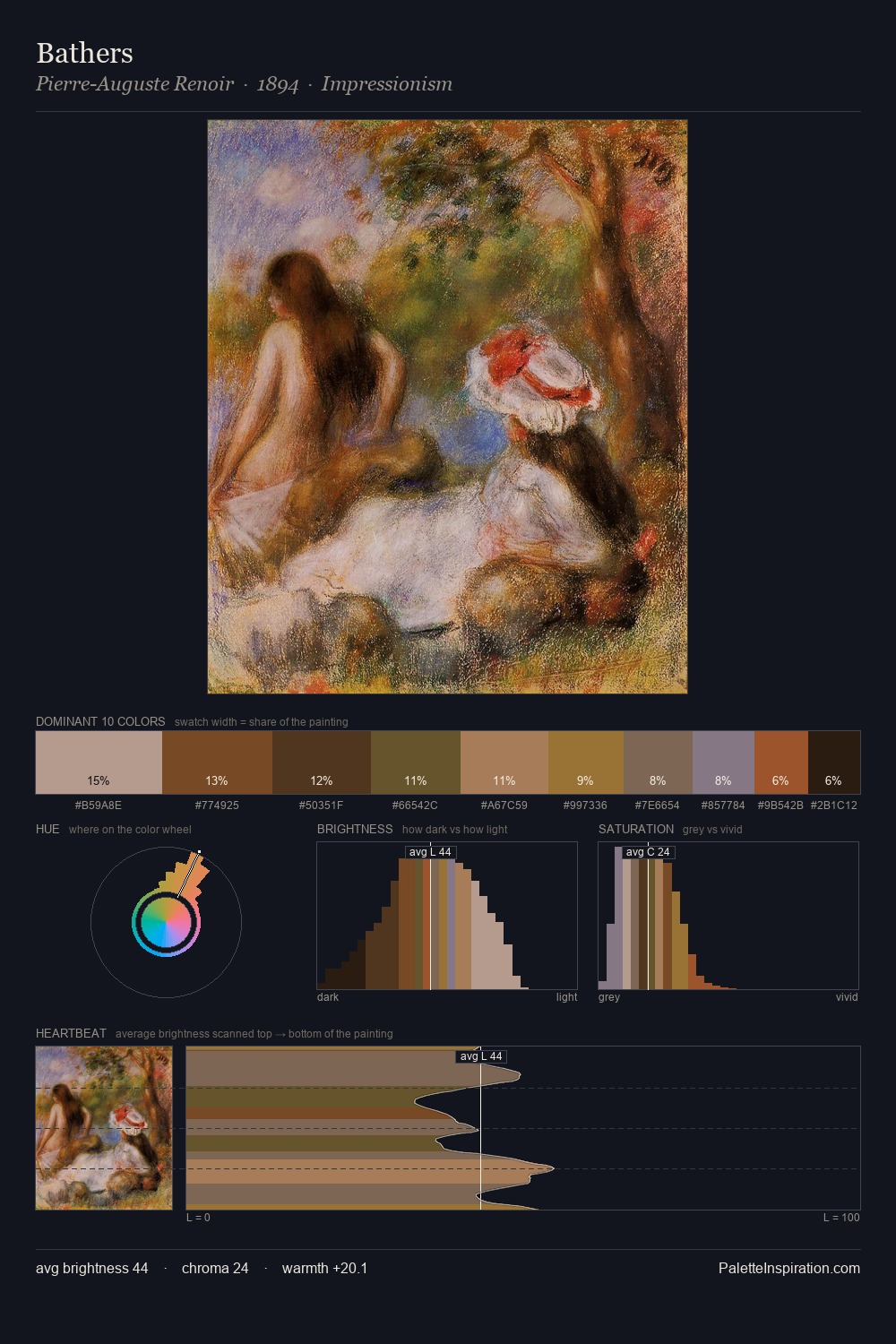Click the saturation histogram chart
896x1344 pixels.
click(728, 916)
